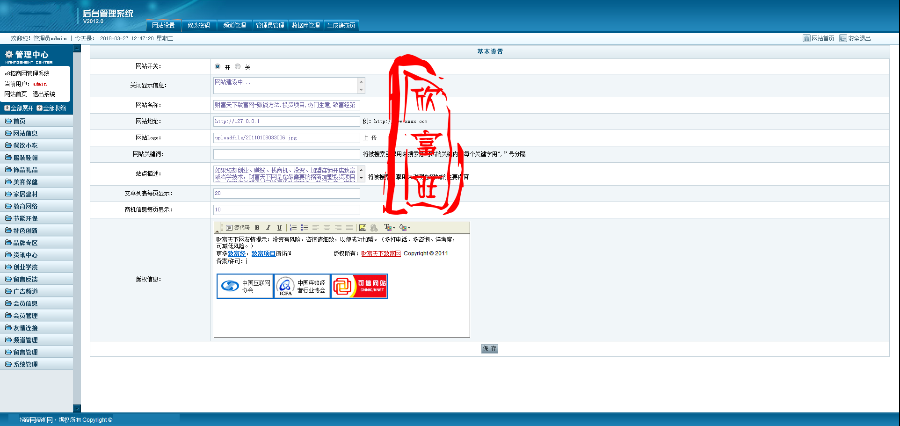900x426 pixels.
Task: Focus the empty 网站关键词 keywords field
Action: (286, 154)
